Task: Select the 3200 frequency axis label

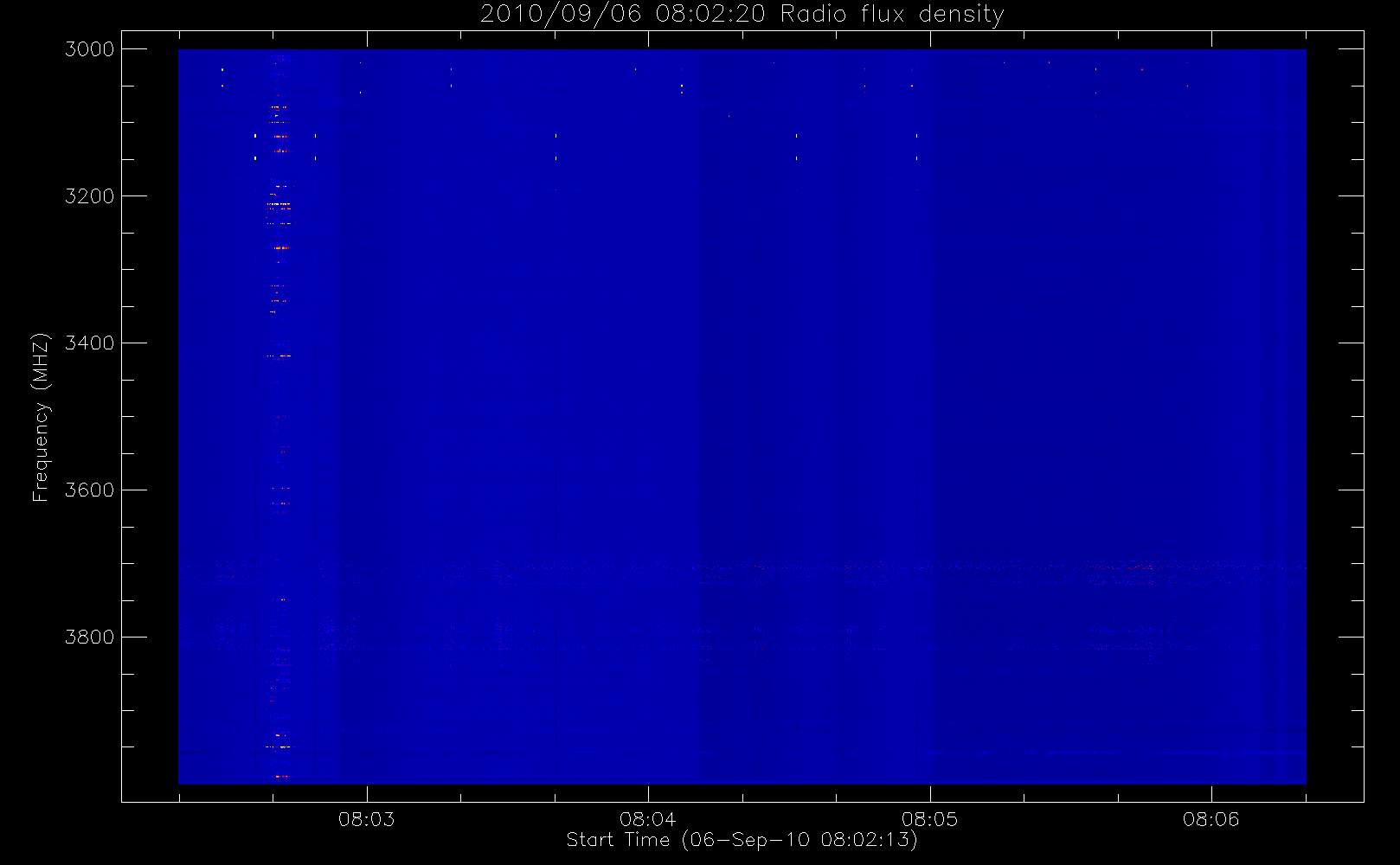Action: coord(90,196)
